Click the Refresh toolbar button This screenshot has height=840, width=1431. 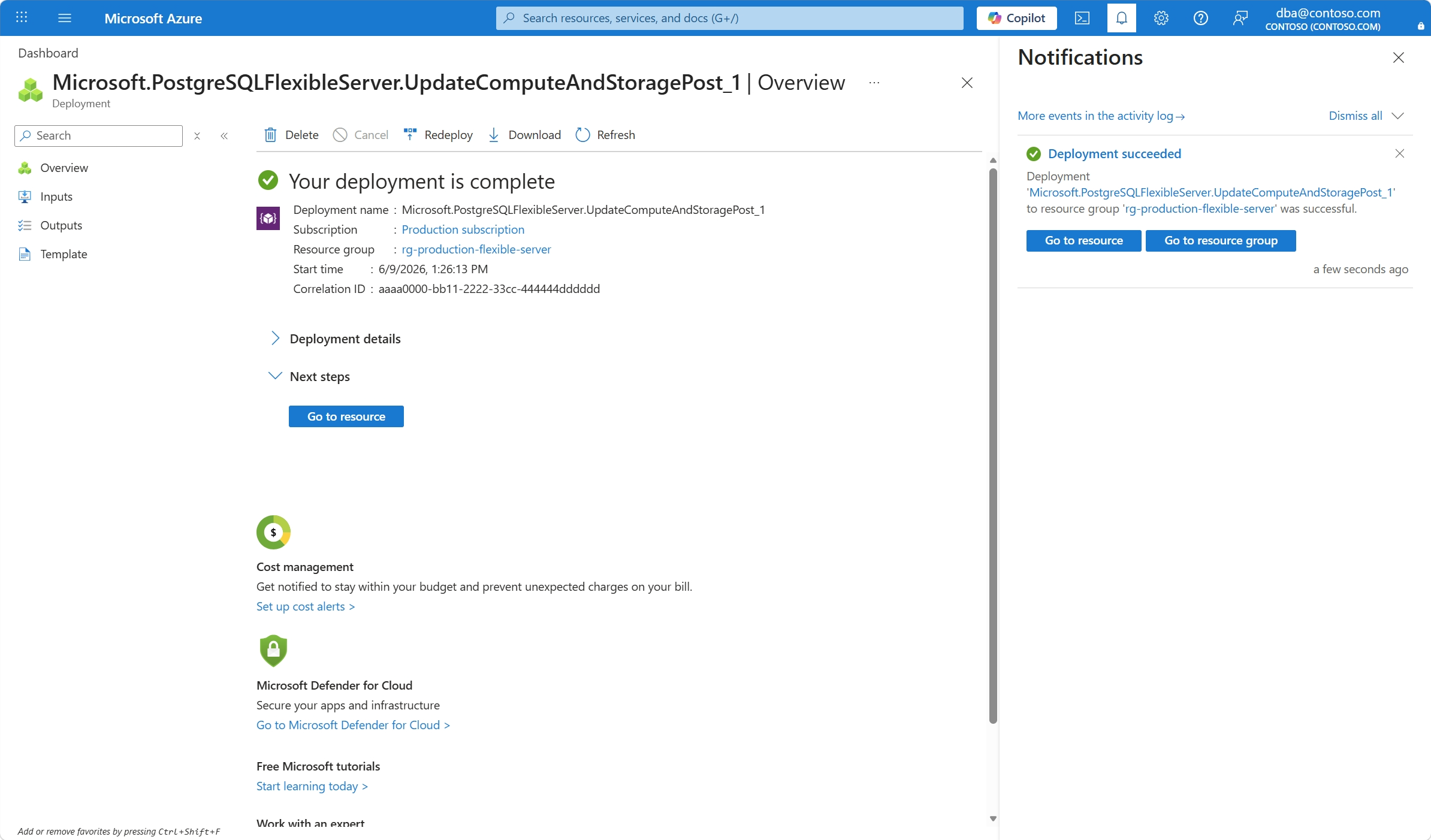coord(605,135)
